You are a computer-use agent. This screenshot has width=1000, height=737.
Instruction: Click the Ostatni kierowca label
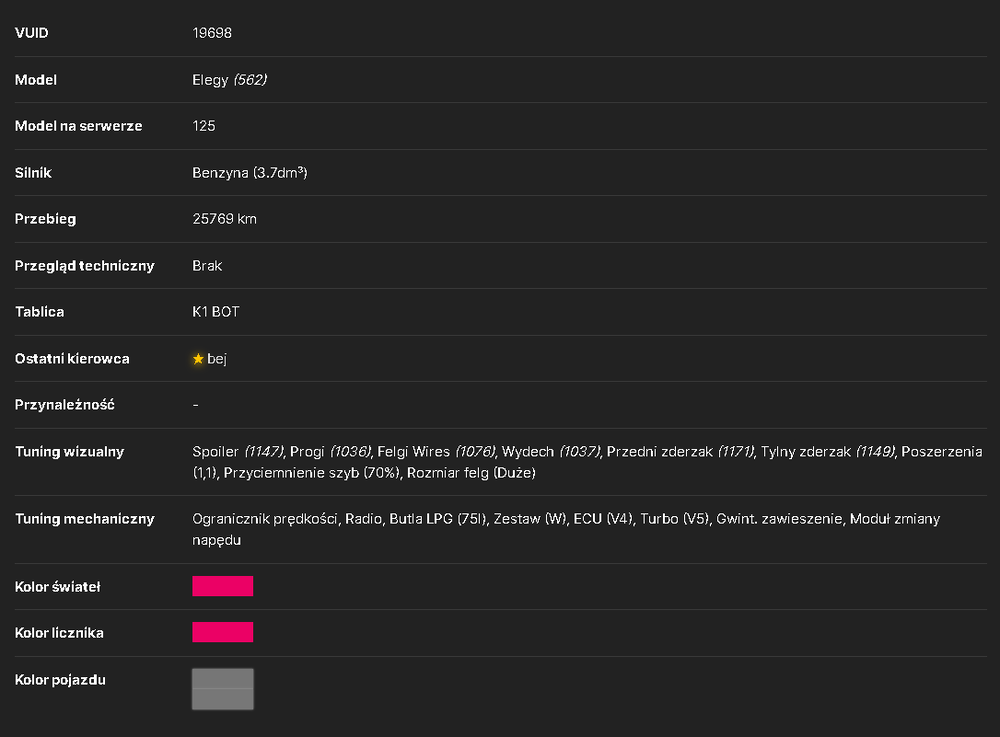click(72, 359)
